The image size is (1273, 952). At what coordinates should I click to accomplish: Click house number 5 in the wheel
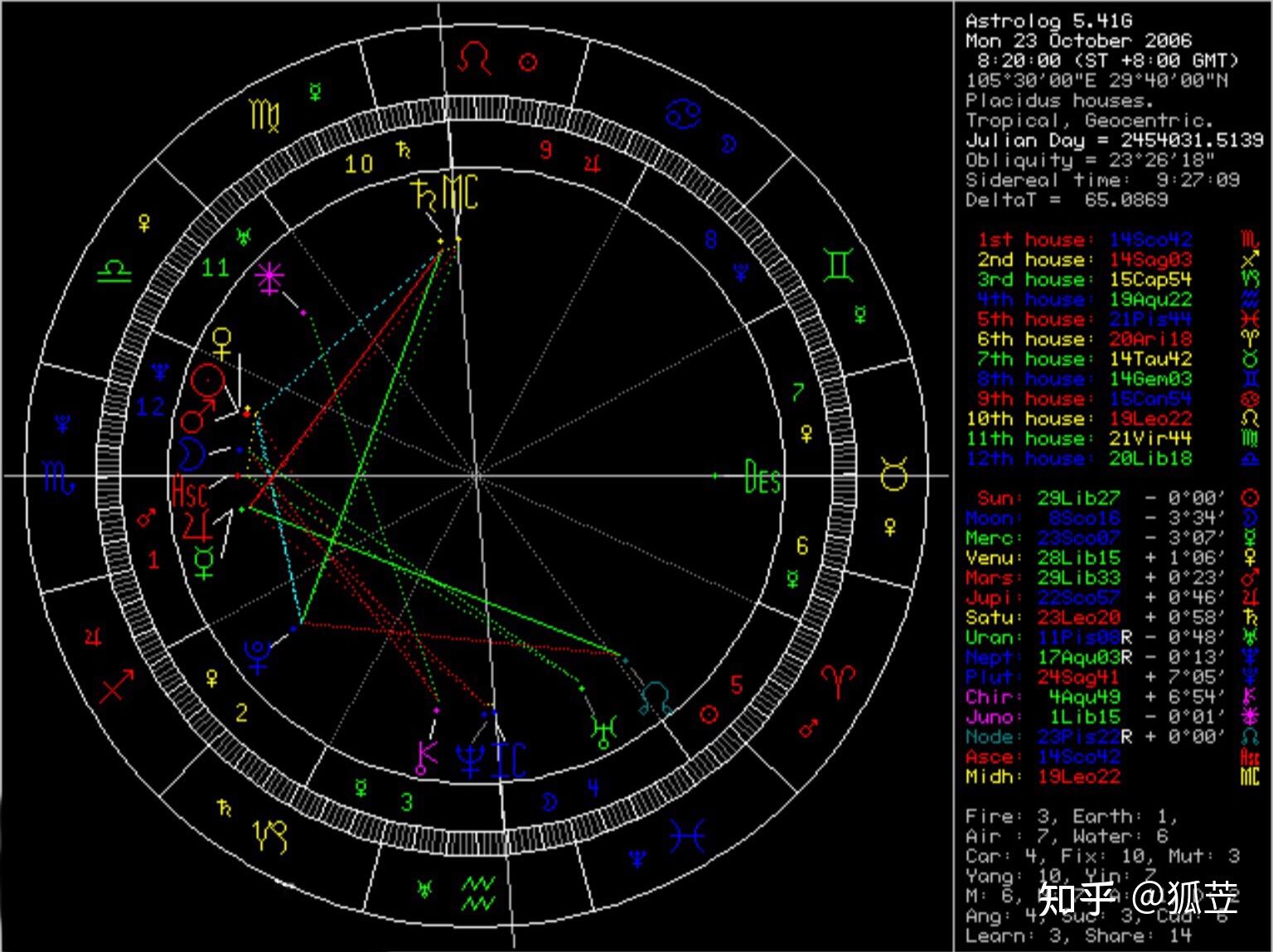click(x=737, y=685)
